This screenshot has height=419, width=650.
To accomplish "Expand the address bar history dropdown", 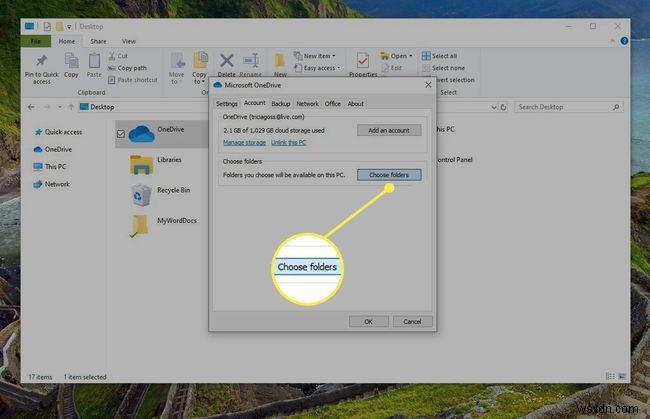I will [494, 107].
